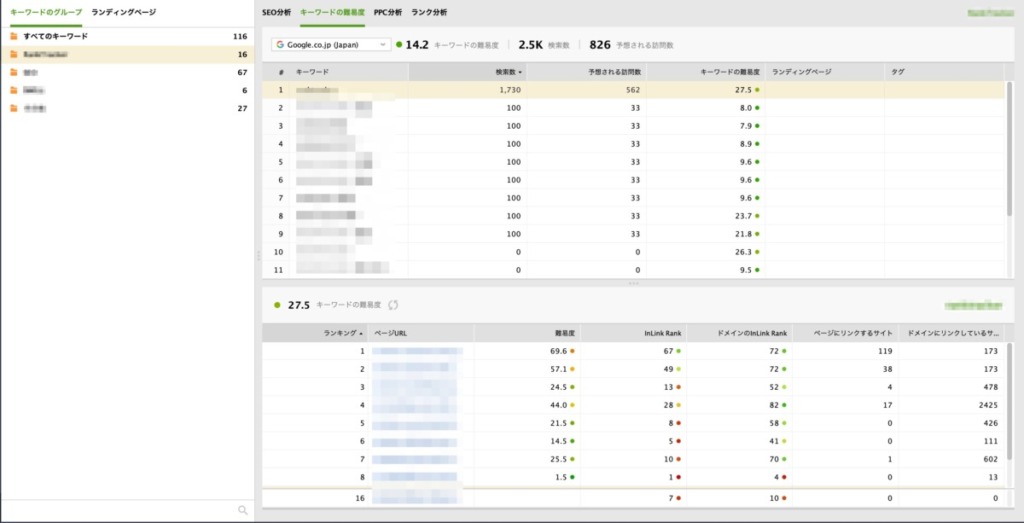This screenshot has width=1024, height=523.
Task: Sort by InLink Rank column header
Action: 633,333
